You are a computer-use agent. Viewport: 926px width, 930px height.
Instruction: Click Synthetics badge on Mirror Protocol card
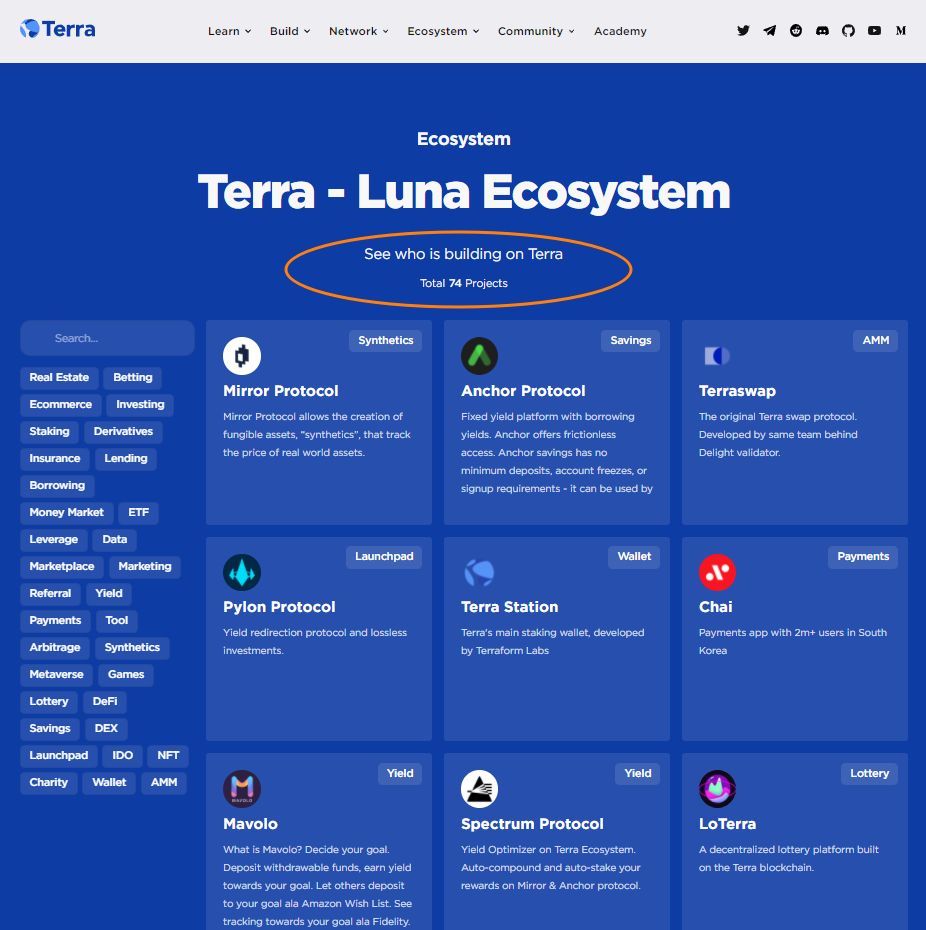click(386, 340)
